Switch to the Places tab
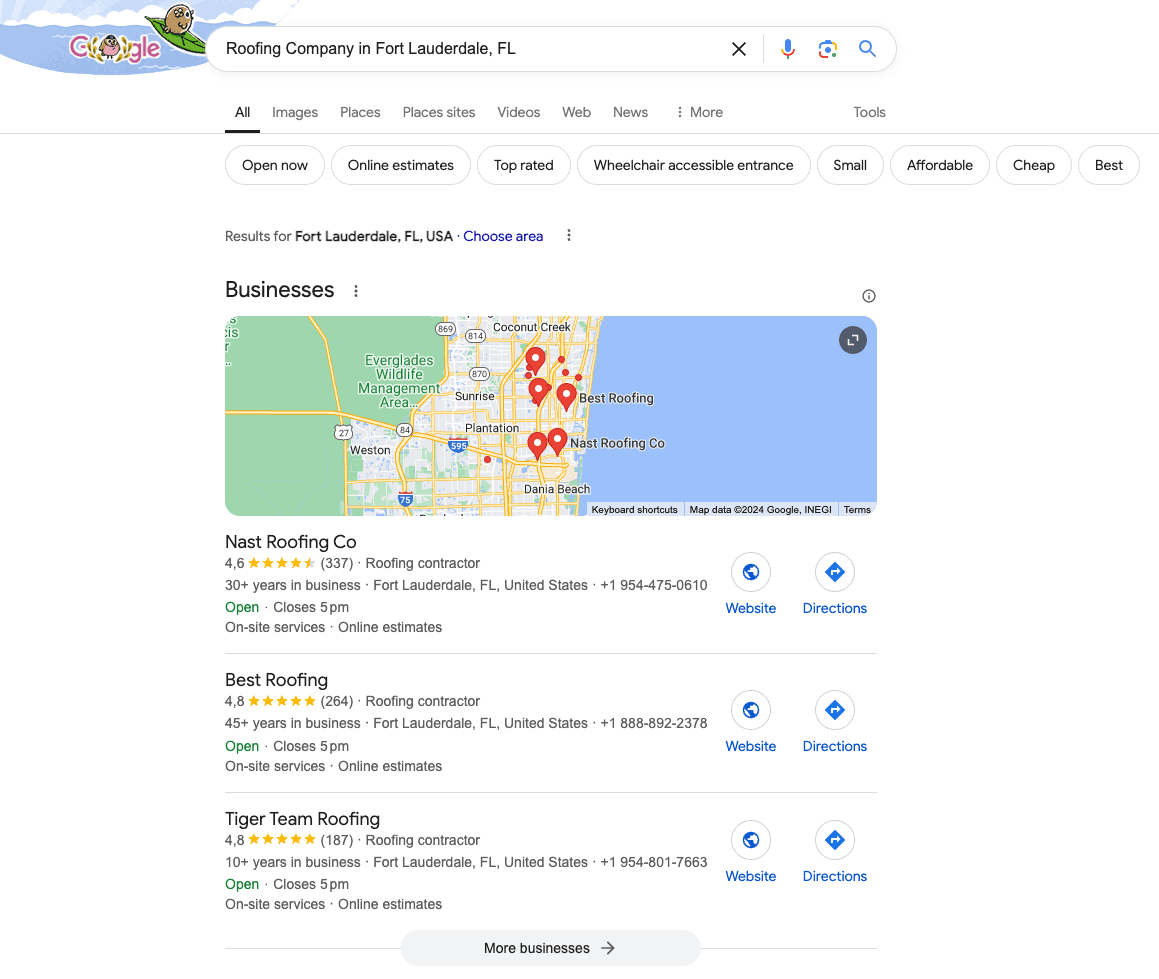 pyautogui.click(x=360, y=112)
